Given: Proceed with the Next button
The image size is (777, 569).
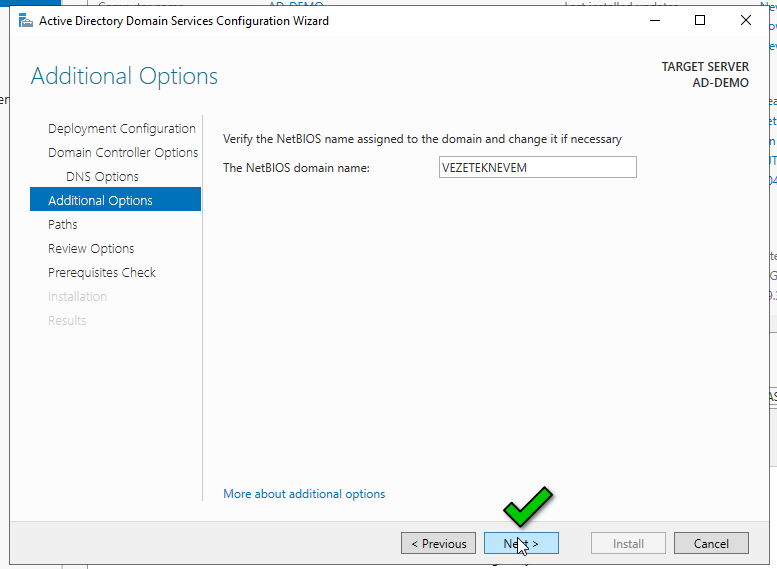Looking at the screenshot, I should (x=521, y=544).
